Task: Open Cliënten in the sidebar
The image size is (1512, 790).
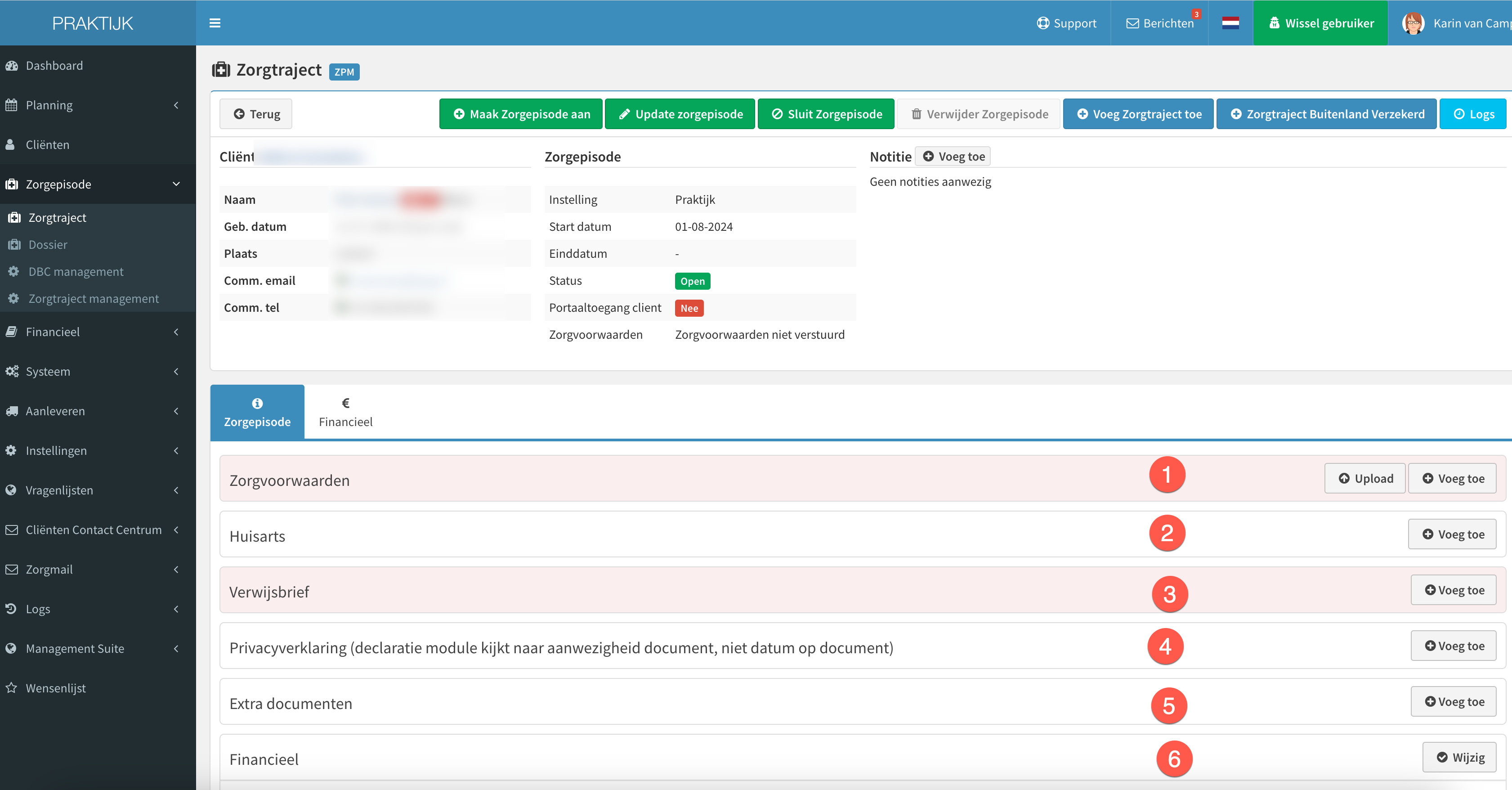Action: click(98, 144)
